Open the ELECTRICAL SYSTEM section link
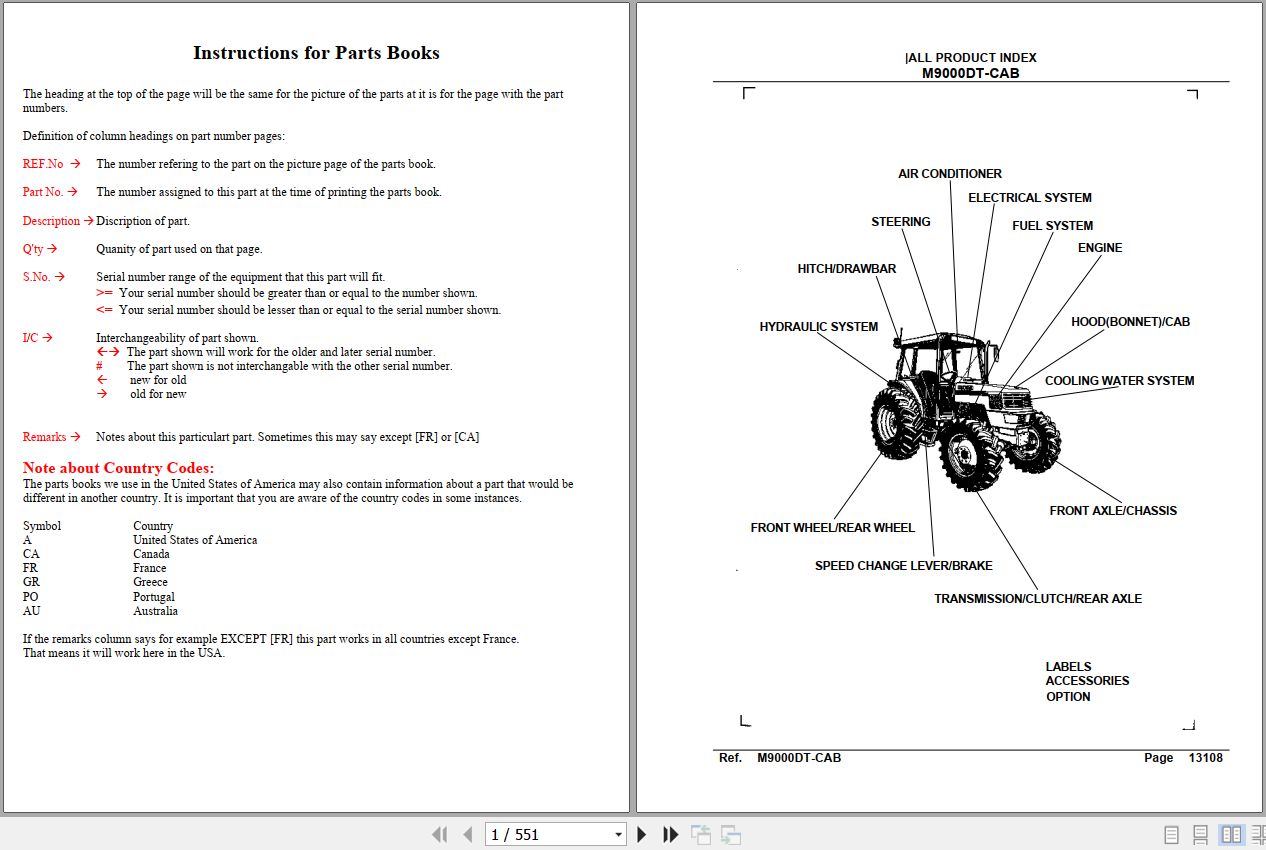 point(1030,197)
